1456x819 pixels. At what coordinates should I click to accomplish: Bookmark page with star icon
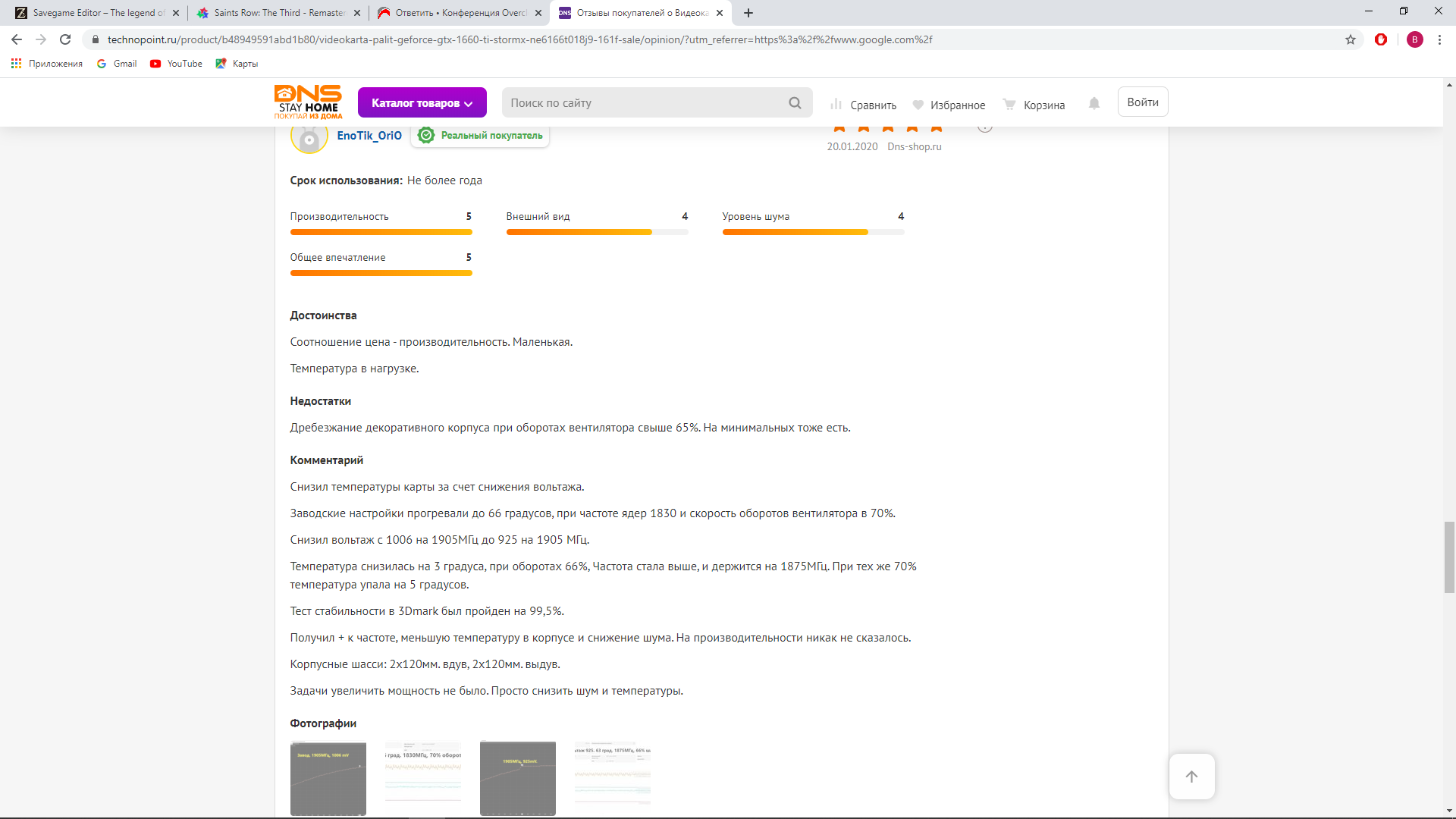click(1351, 39)
